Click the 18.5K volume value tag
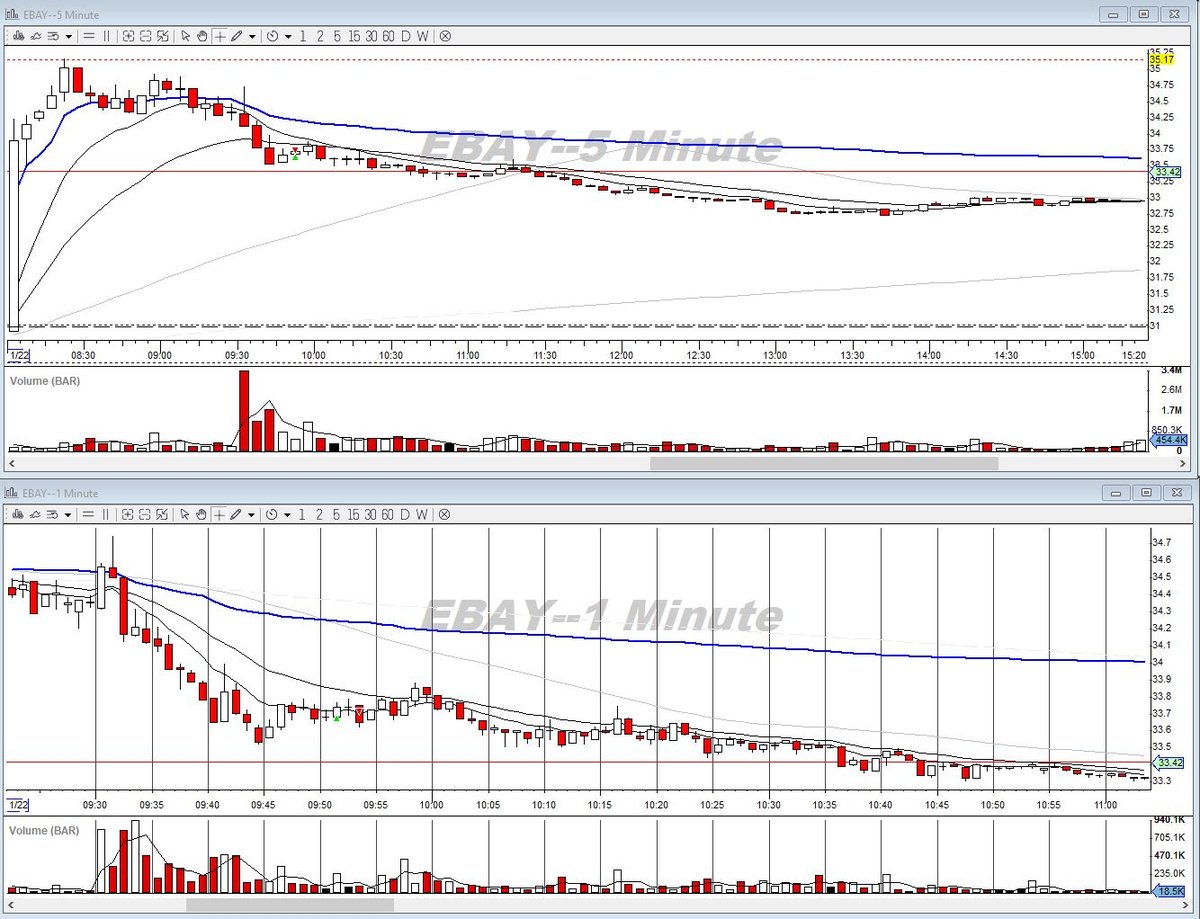Screen dimensions: 1200x919 (1170, 890)
